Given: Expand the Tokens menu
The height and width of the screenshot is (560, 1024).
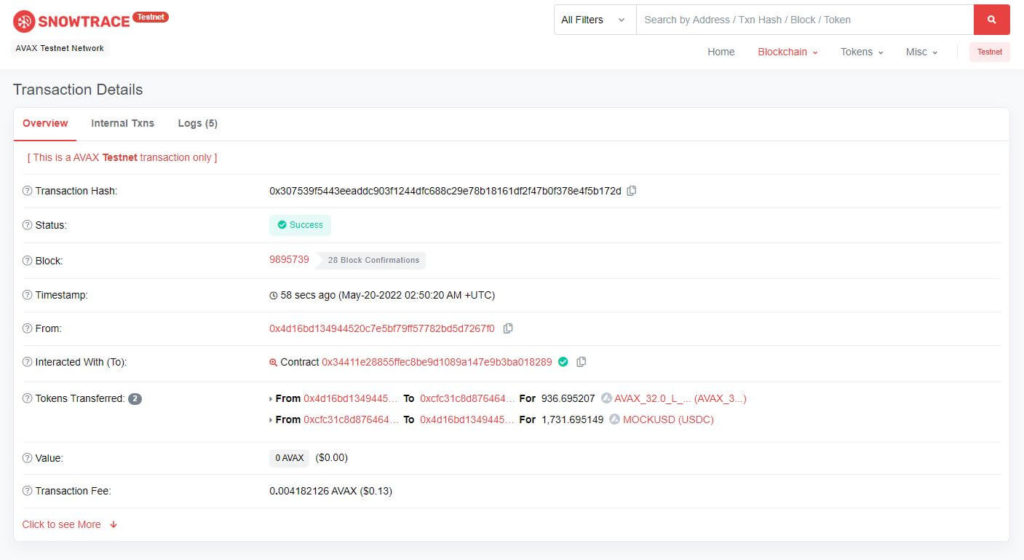Looking at the screenshot, I should pos(861,52).
